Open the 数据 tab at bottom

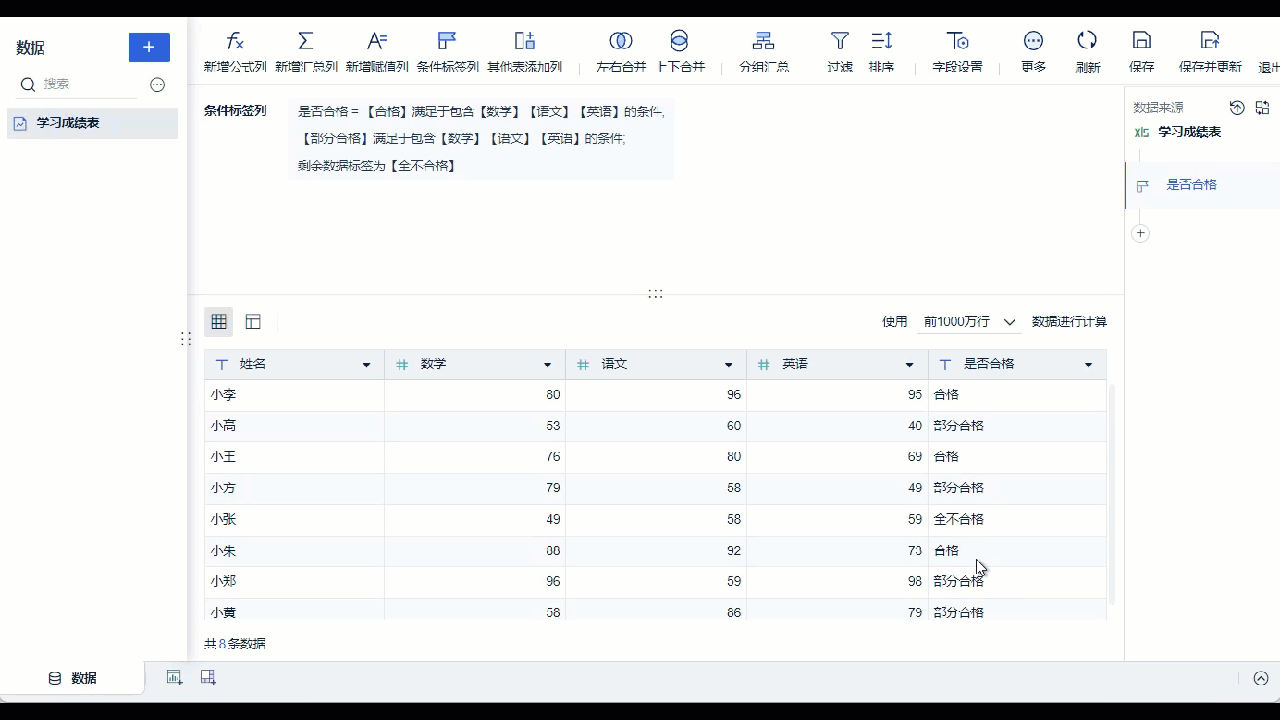(x=73, y=678)
